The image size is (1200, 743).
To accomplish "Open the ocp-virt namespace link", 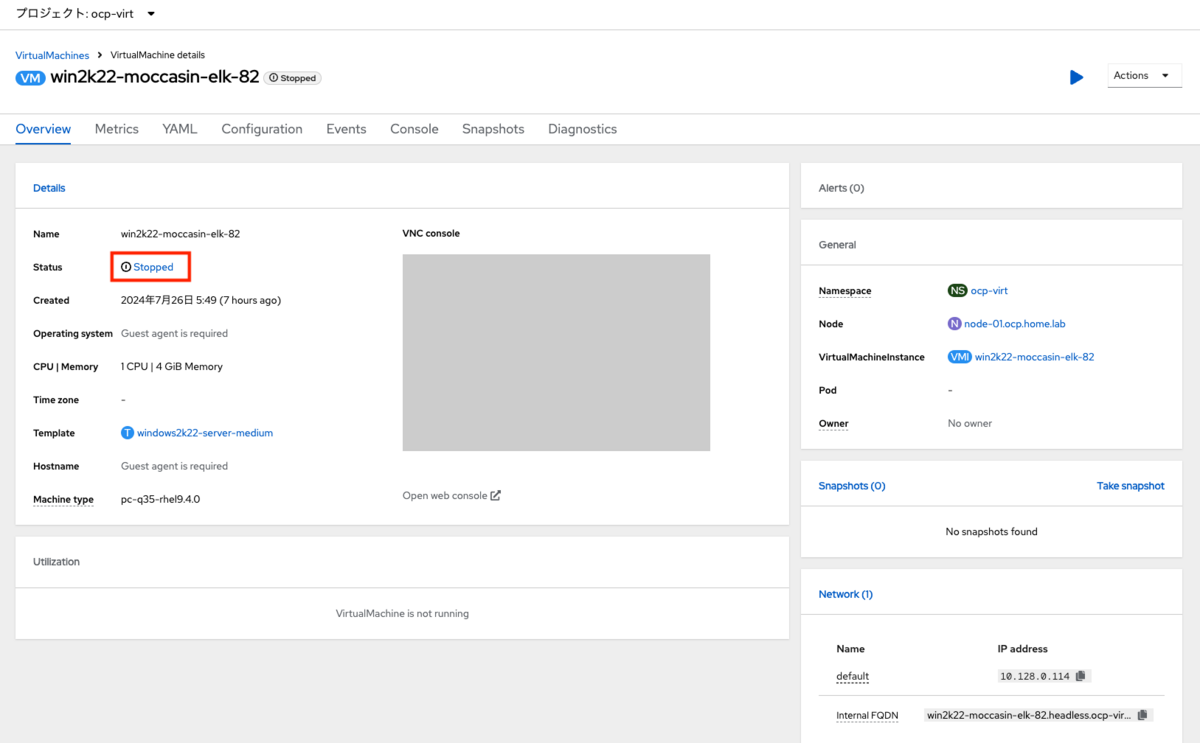I will (x=989, y=291).
